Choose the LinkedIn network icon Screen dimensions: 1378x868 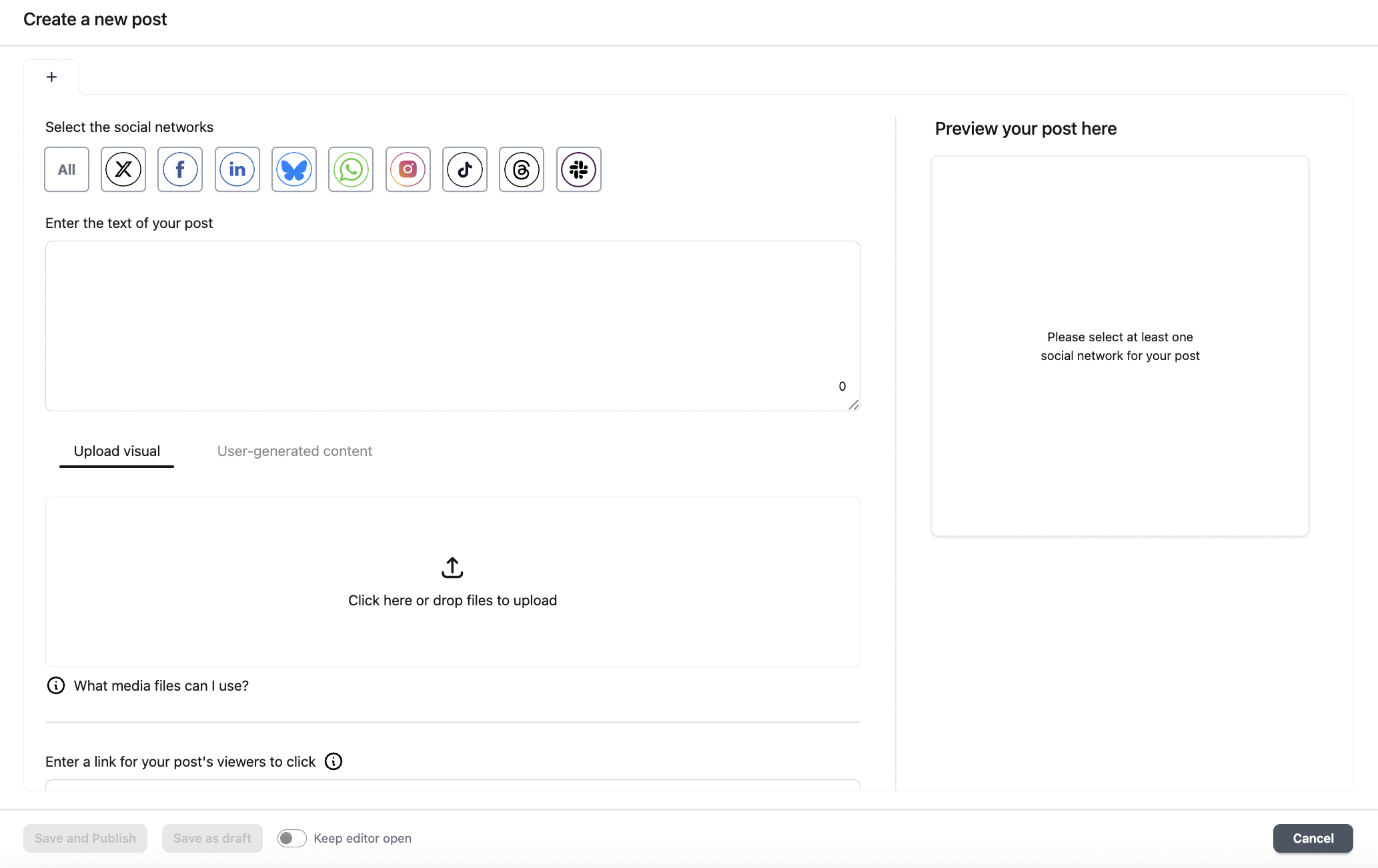237,169
